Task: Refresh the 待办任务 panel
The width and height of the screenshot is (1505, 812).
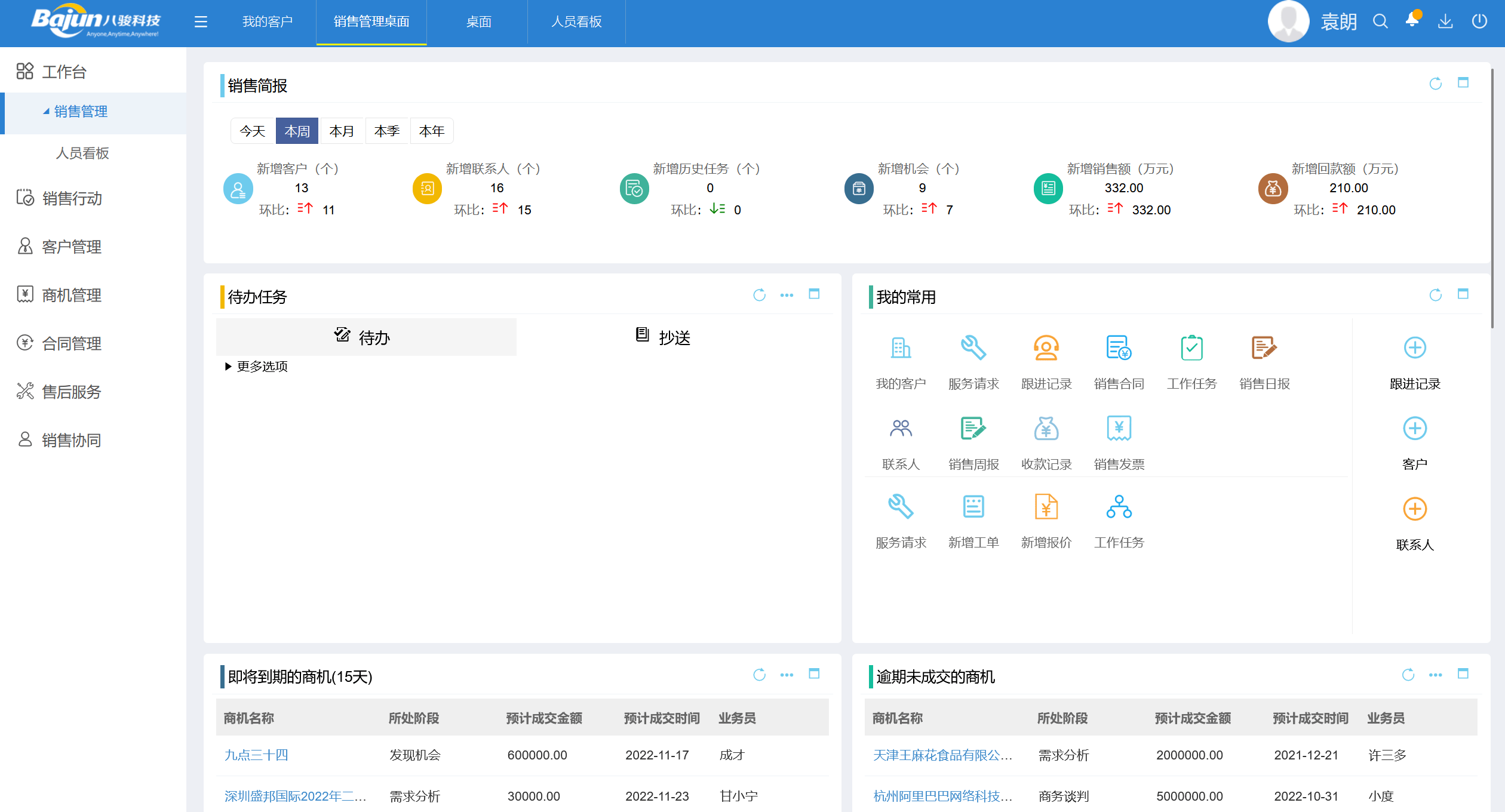Action: pyautogui.click(x=759, y=295)
